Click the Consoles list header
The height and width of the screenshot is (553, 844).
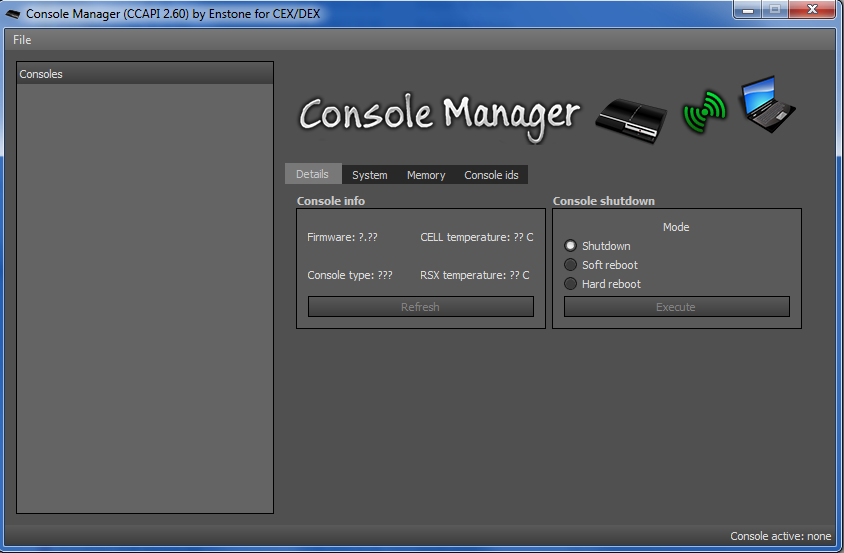[x=145, y=74]
